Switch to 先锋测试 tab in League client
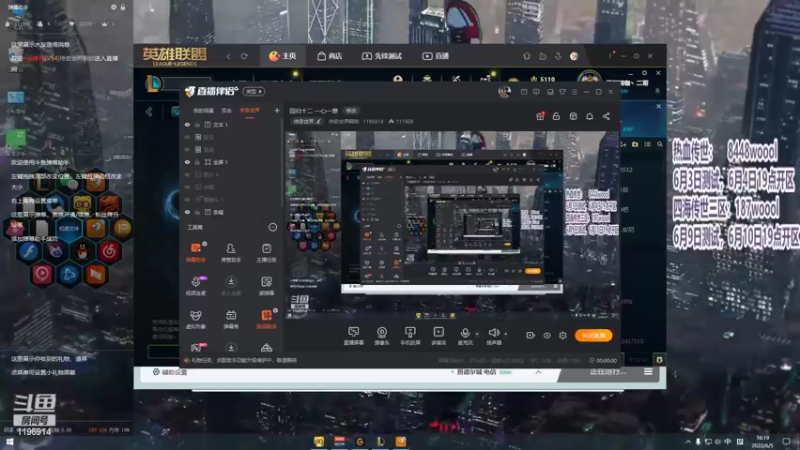 pyautogui.click(x=382, y=56)
